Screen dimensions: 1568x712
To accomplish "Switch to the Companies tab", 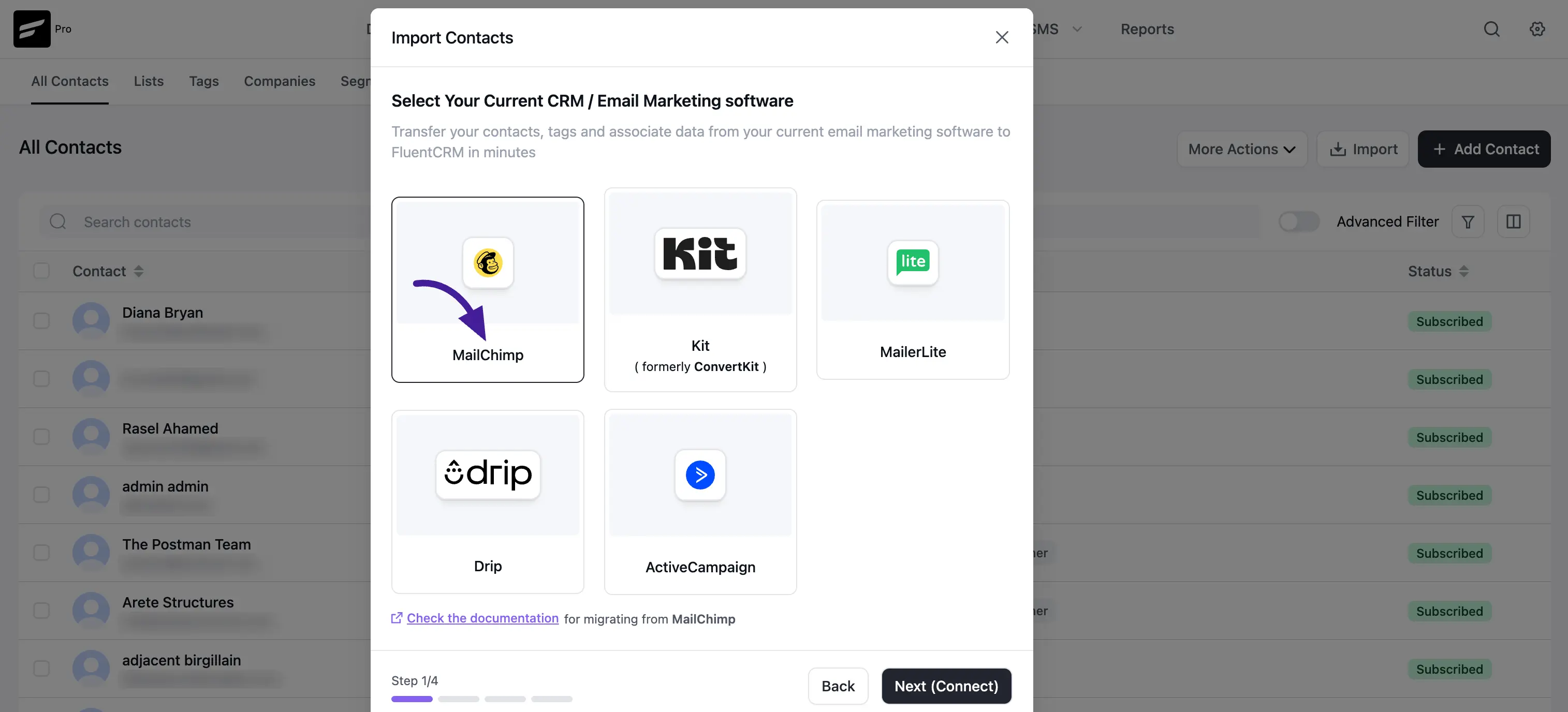I will point(280,81).
